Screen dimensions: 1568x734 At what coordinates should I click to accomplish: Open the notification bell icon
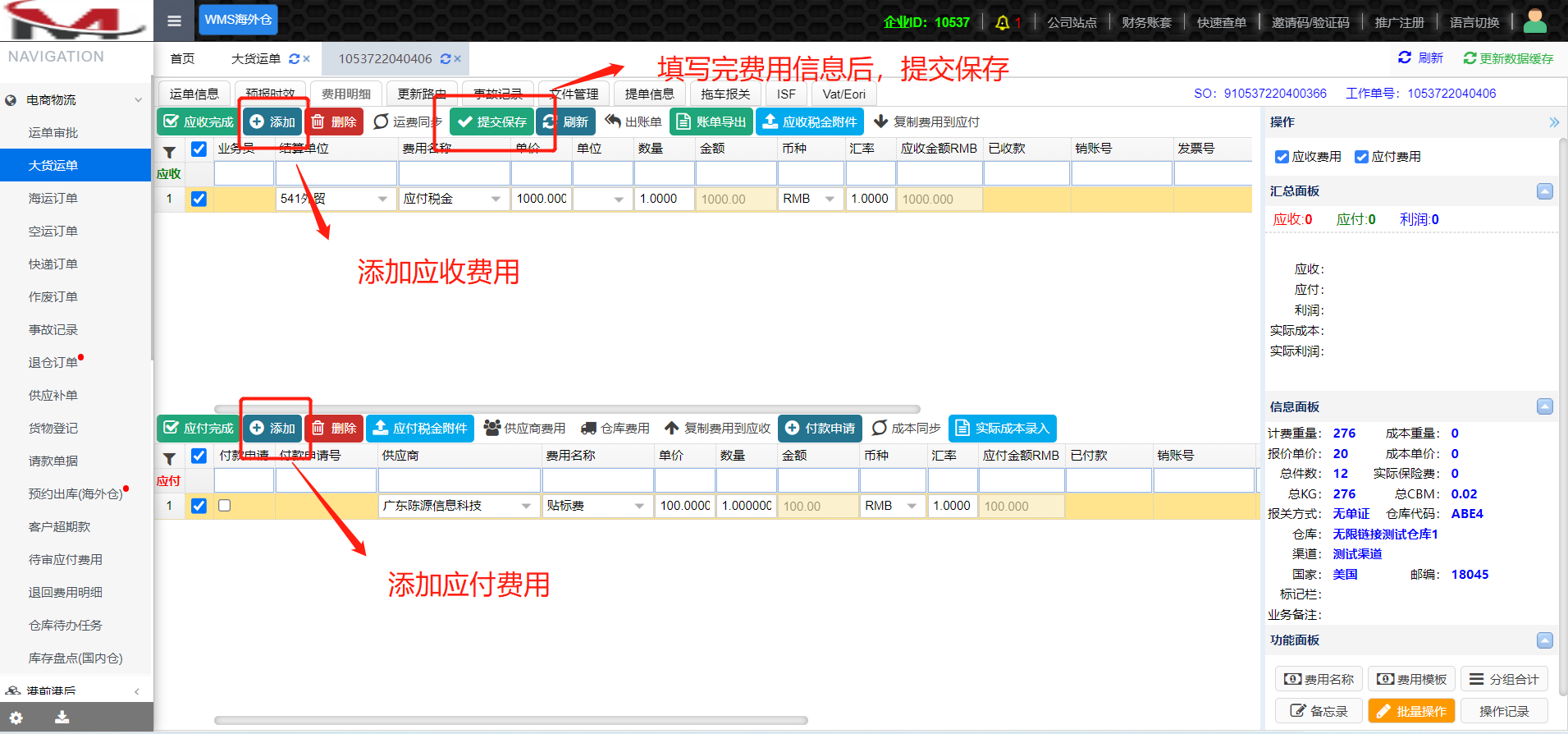[1002, 22]
